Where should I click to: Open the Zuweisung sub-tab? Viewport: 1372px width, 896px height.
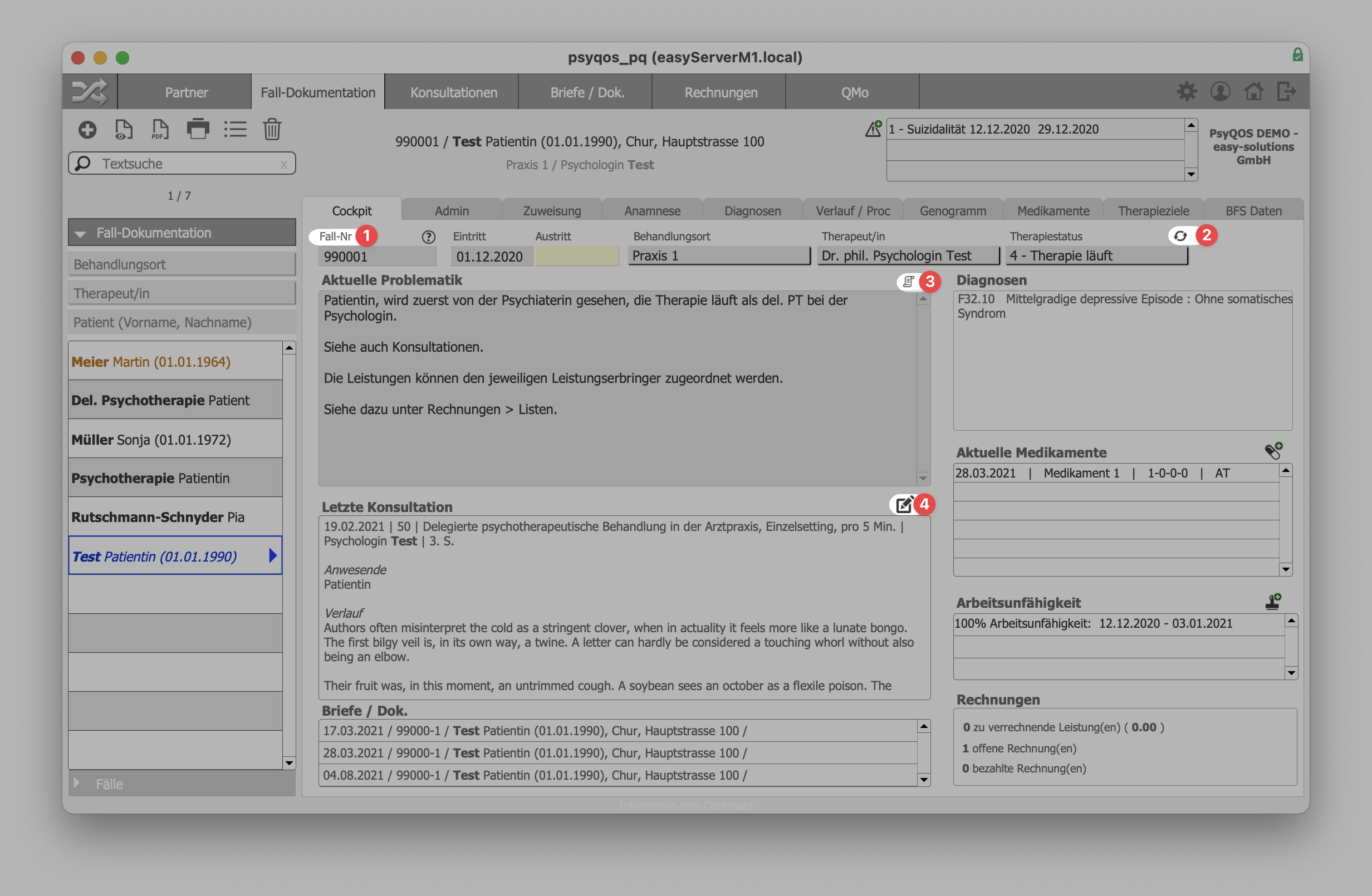click(552, 210)
